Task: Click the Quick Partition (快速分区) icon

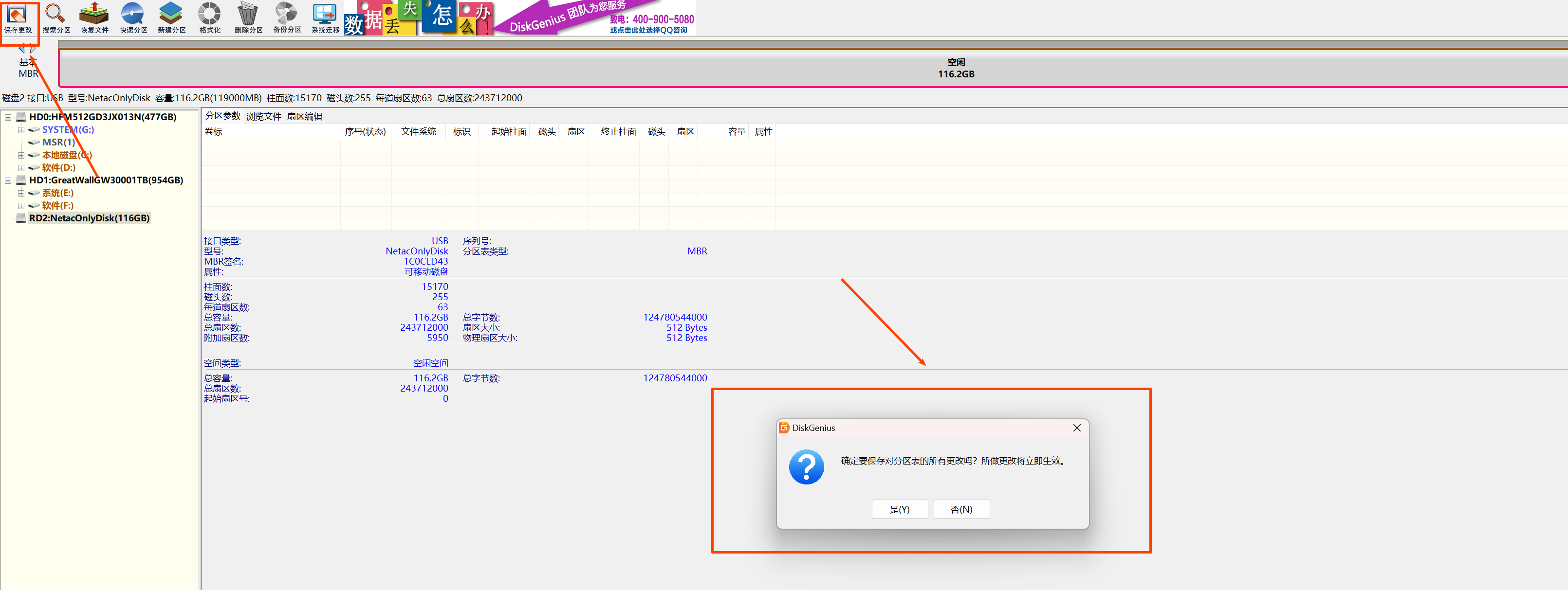Action: pos(133,18)
